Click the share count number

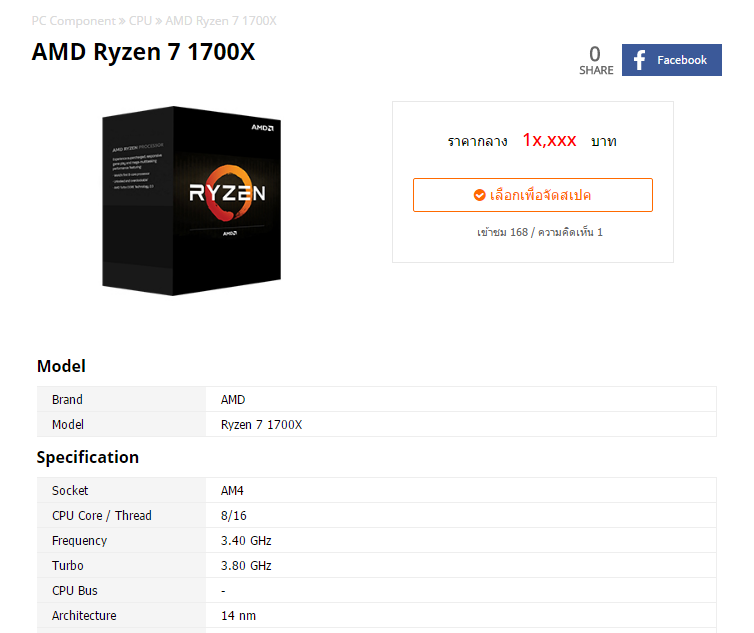[x=595, y=54]
